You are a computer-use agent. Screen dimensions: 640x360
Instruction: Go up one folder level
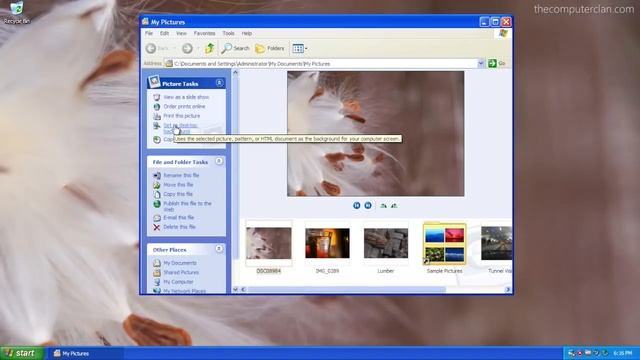tap(209, 48)
